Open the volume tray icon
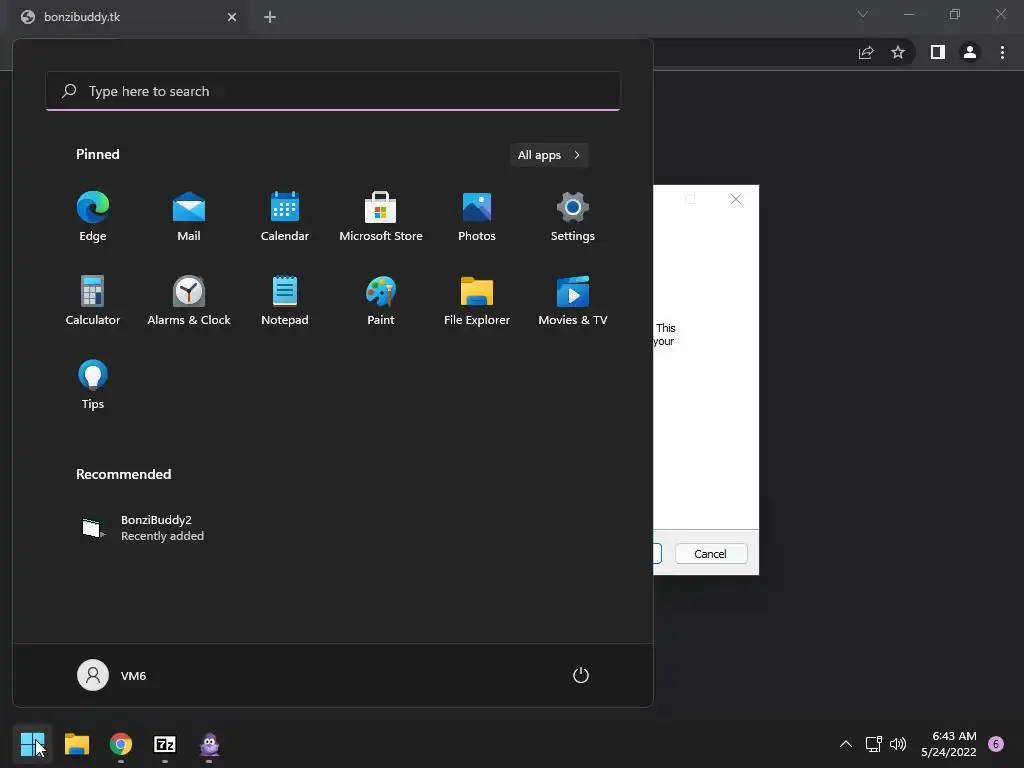1024x768 pixels. (x=898, y=744)
